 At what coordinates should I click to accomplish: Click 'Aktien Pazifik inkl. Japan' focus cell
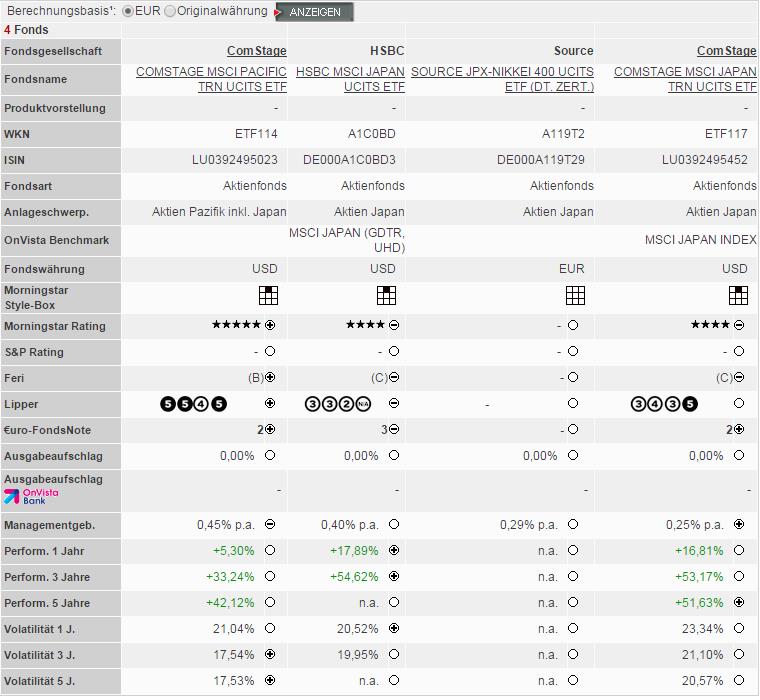(219, 212)
